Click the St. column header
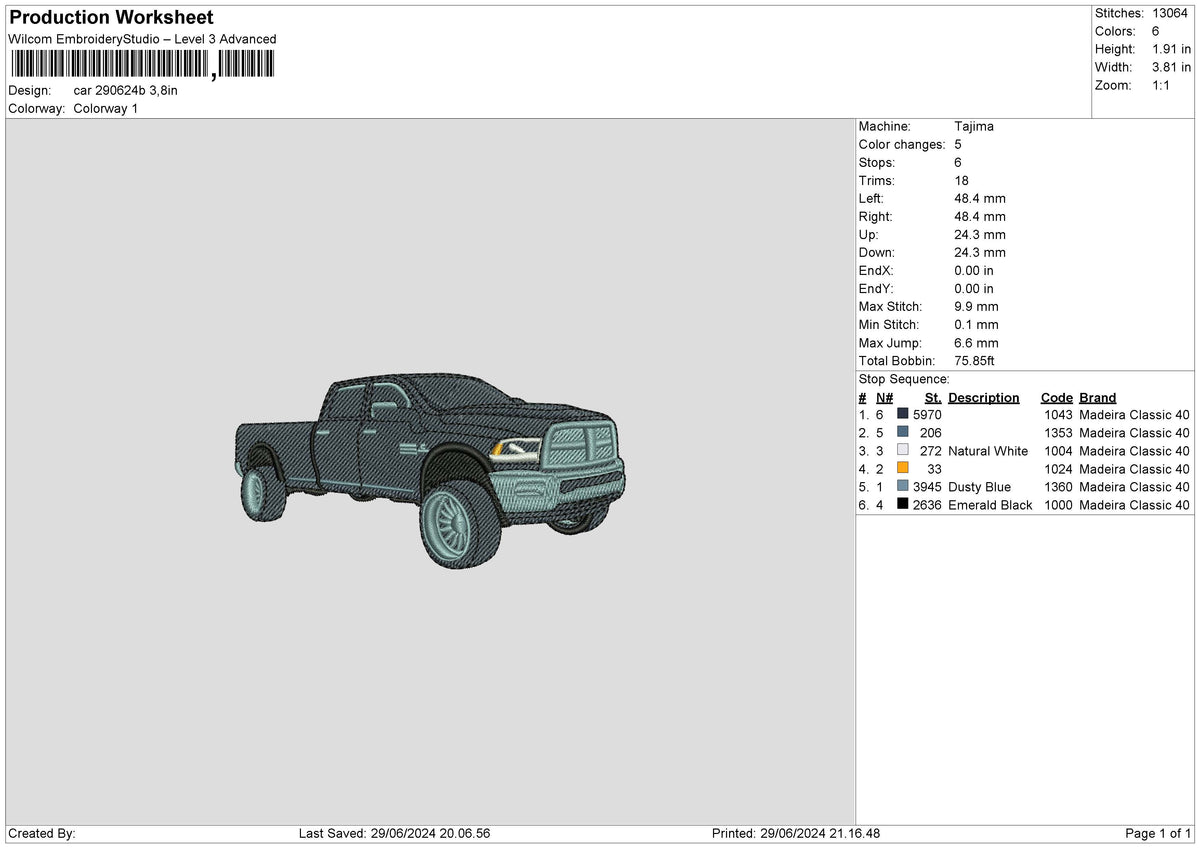The image size is (1200, 848). 933,397
